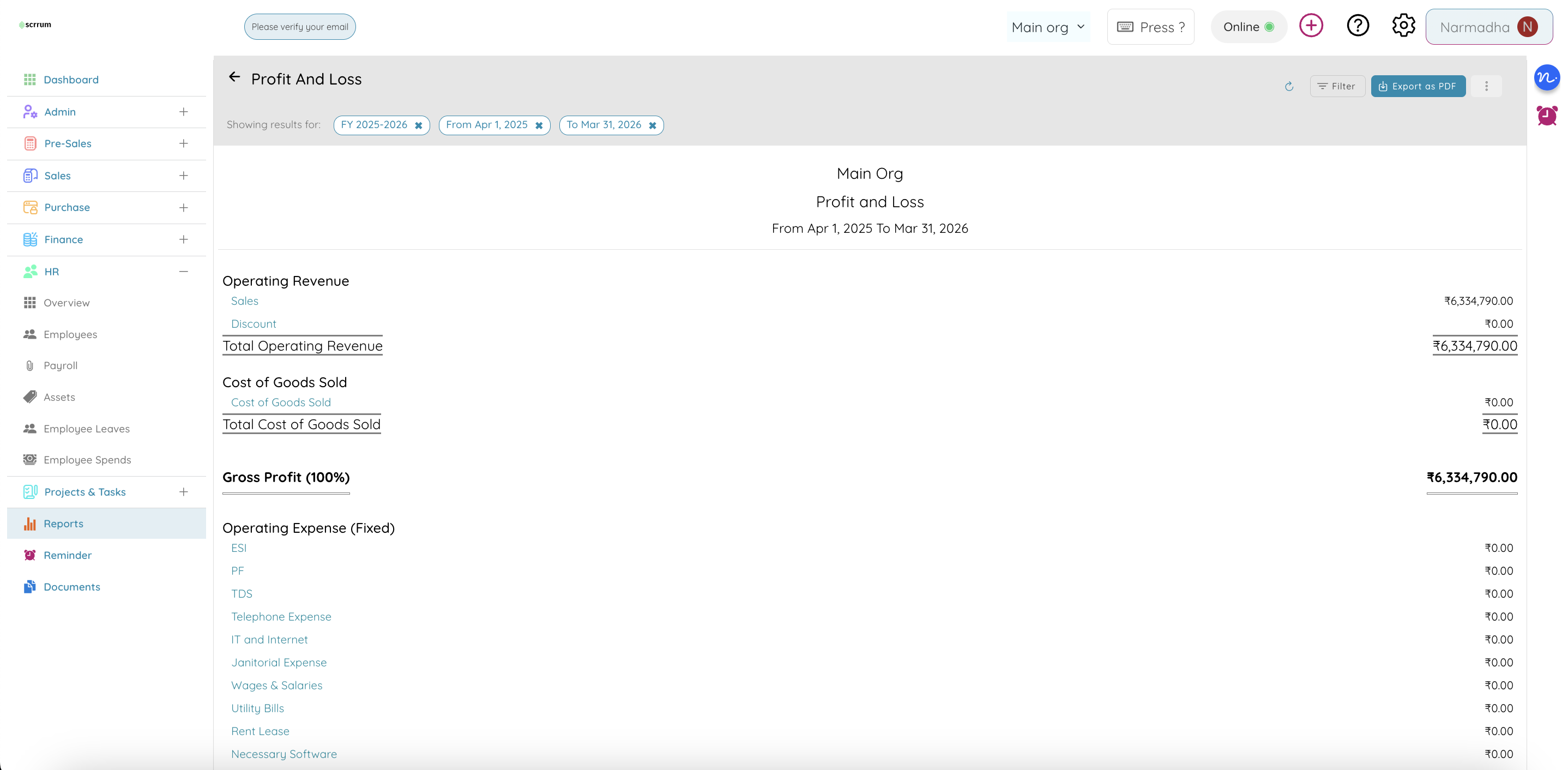Click the Narmadha user profile button
The image size is (1568, 770).
(1488, 27)
